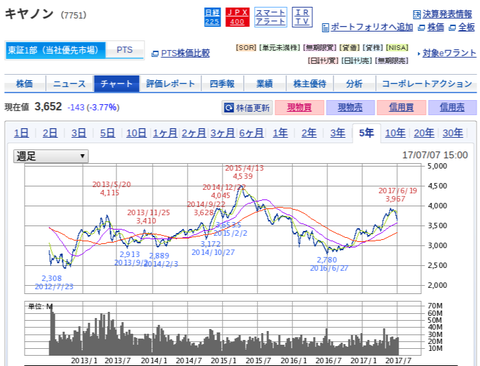Select the 10年 chart period
The height and width of the screenshot is (366, 480).
[395, 133]
